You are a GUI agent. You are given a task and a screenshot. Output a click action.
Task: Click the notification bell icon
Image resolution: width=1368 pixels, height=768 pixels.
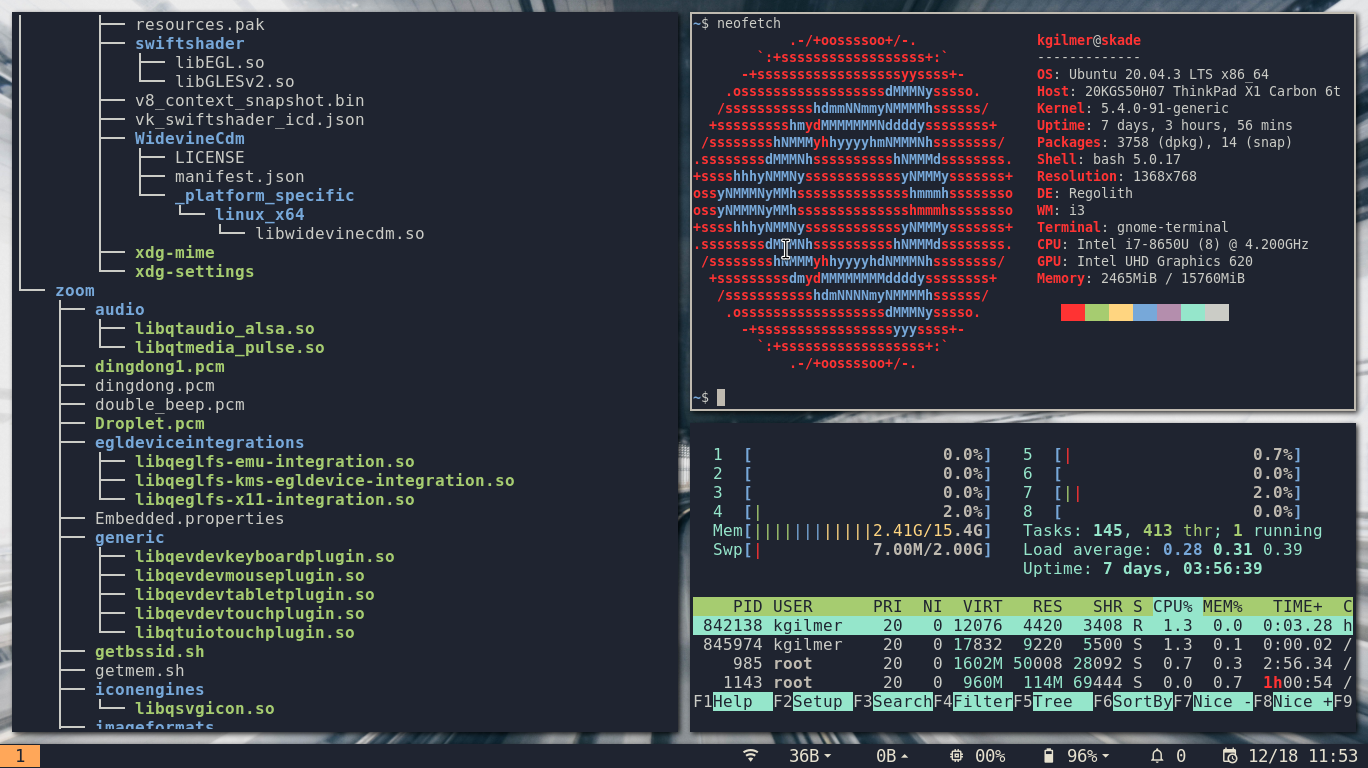point(1157,756)
